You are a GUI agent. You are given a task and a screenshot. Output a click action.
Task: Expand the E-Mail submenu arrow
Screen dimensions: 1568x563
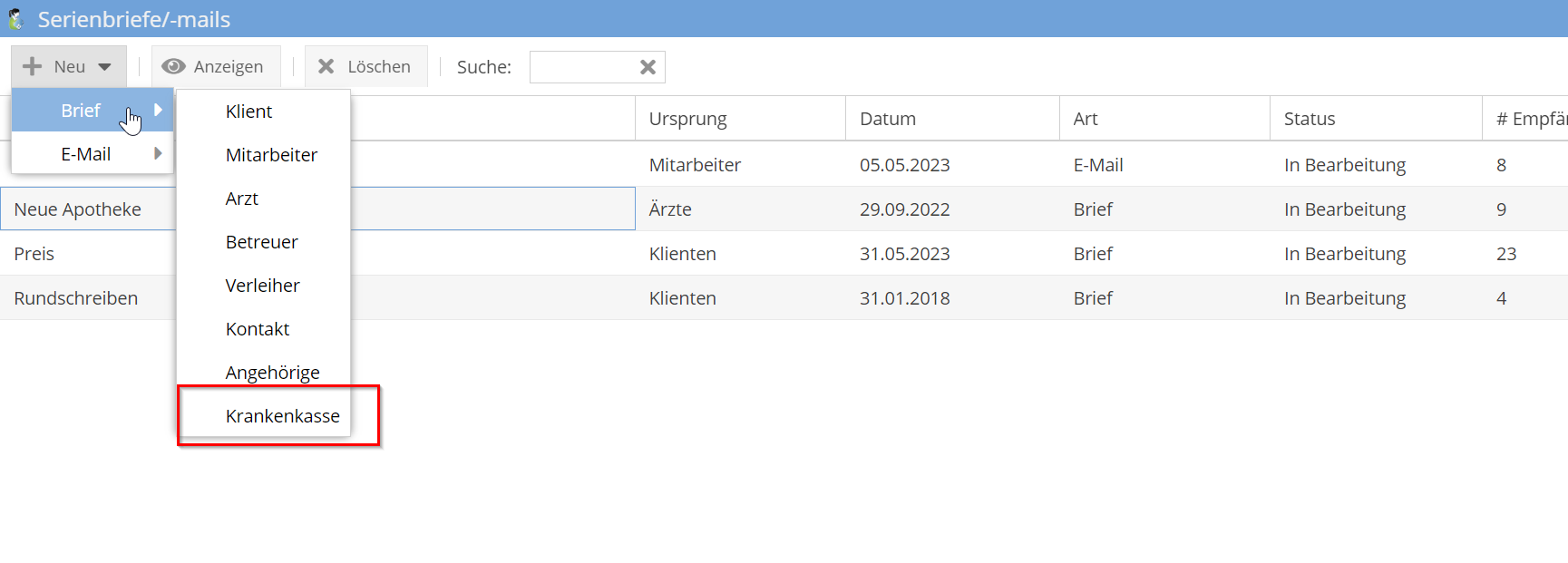158,154
